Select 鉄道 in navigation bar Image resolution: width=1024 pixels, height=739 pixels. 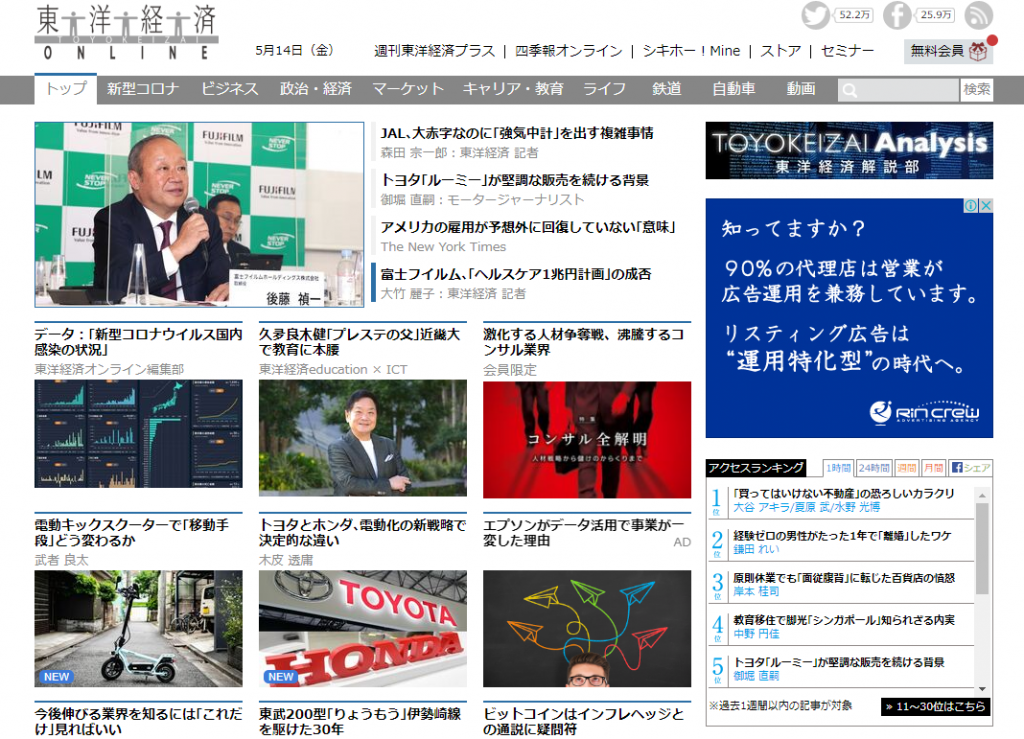667,89
